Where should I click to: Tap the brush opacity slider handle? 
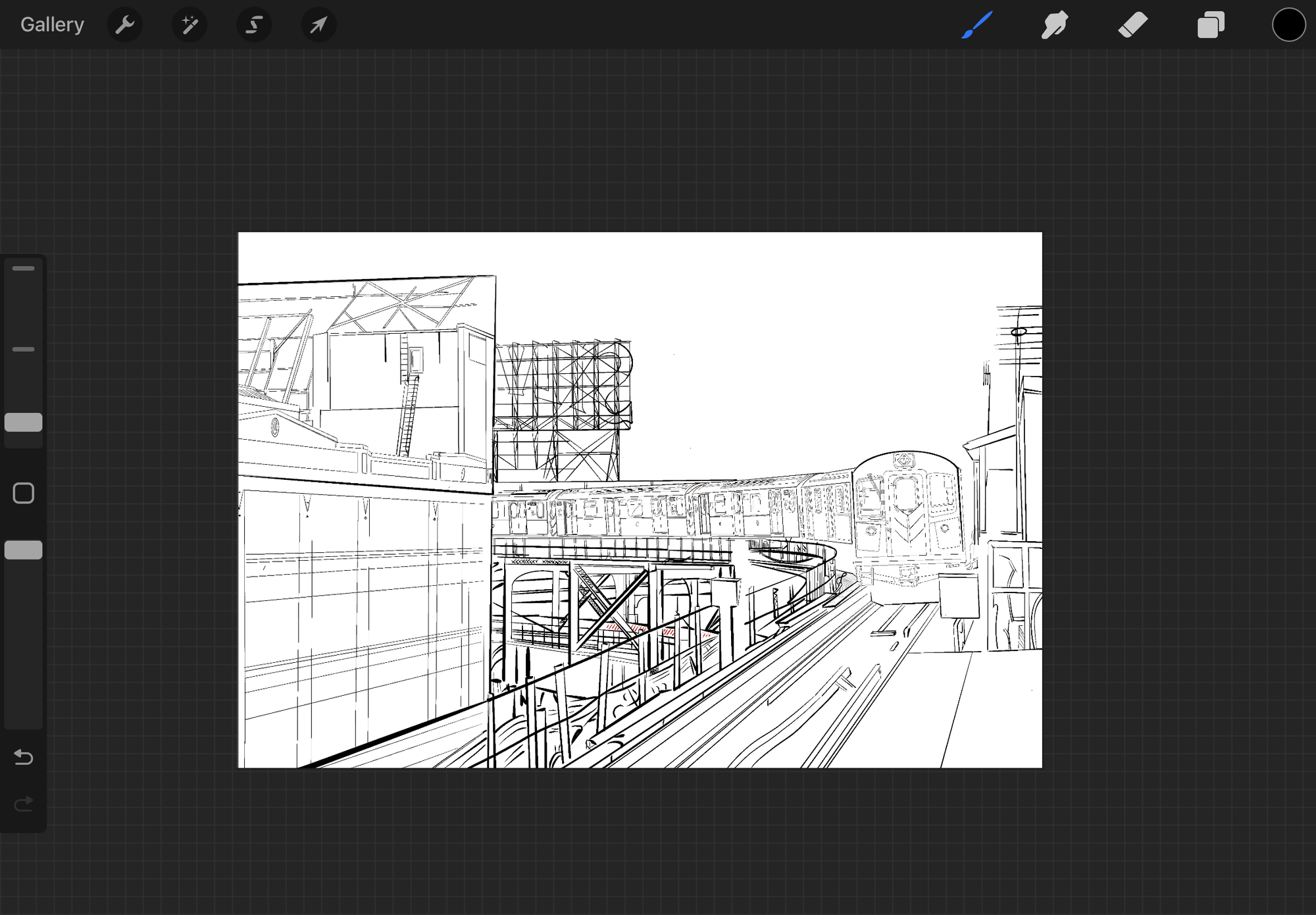pyautogui.click(x=24, y=550)
